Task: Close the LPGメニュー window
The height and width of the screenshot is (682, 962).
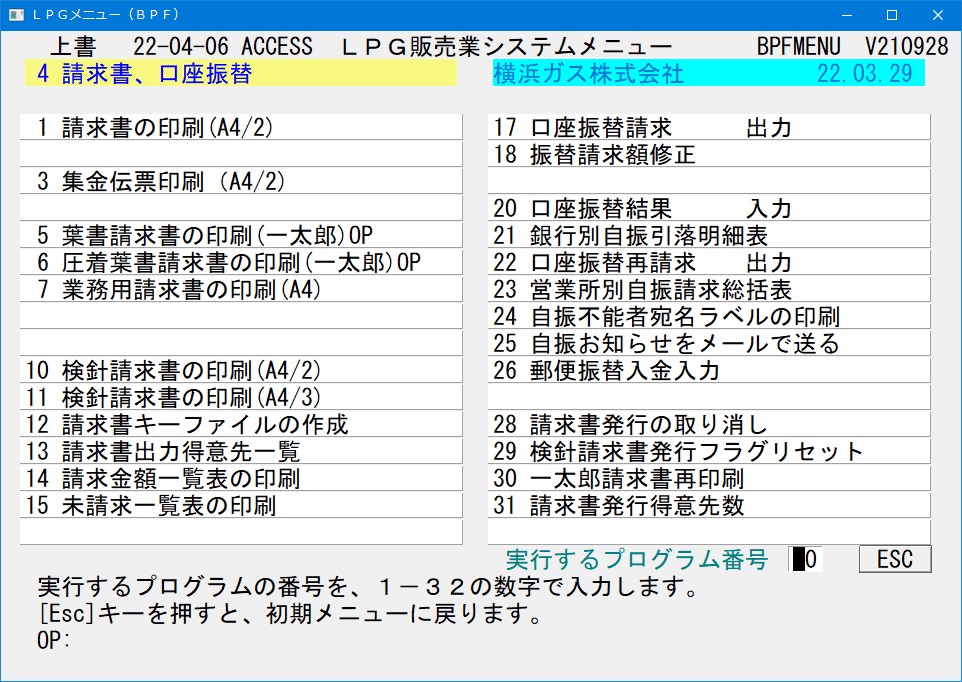Action: click(x=937, y=15)
